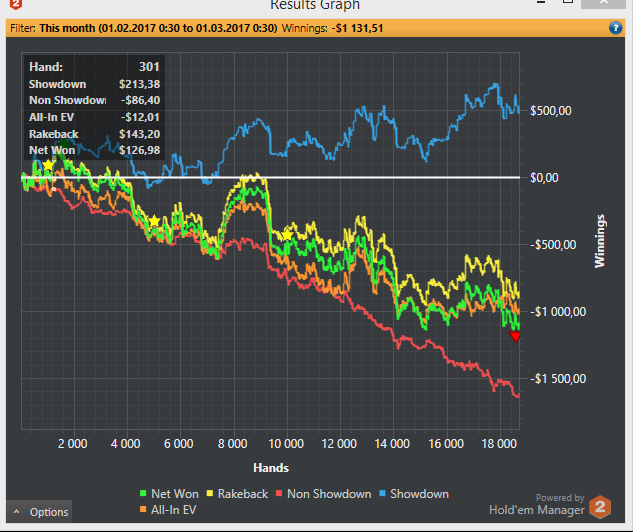This screenshot has width=633, height=532.
Task: Select the yellow star marker near hand 5 000
Action: [x=154, y=221]
